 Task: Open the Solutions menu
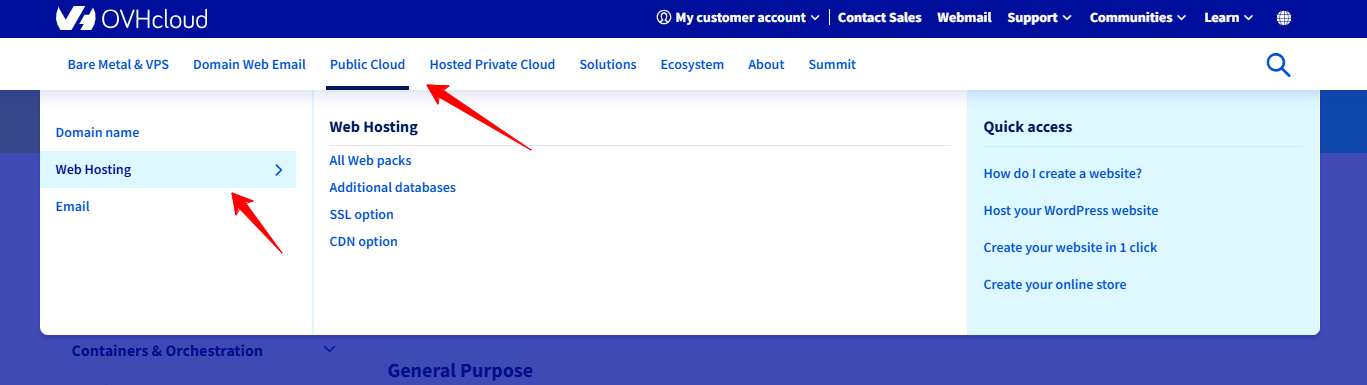point(608,64)
